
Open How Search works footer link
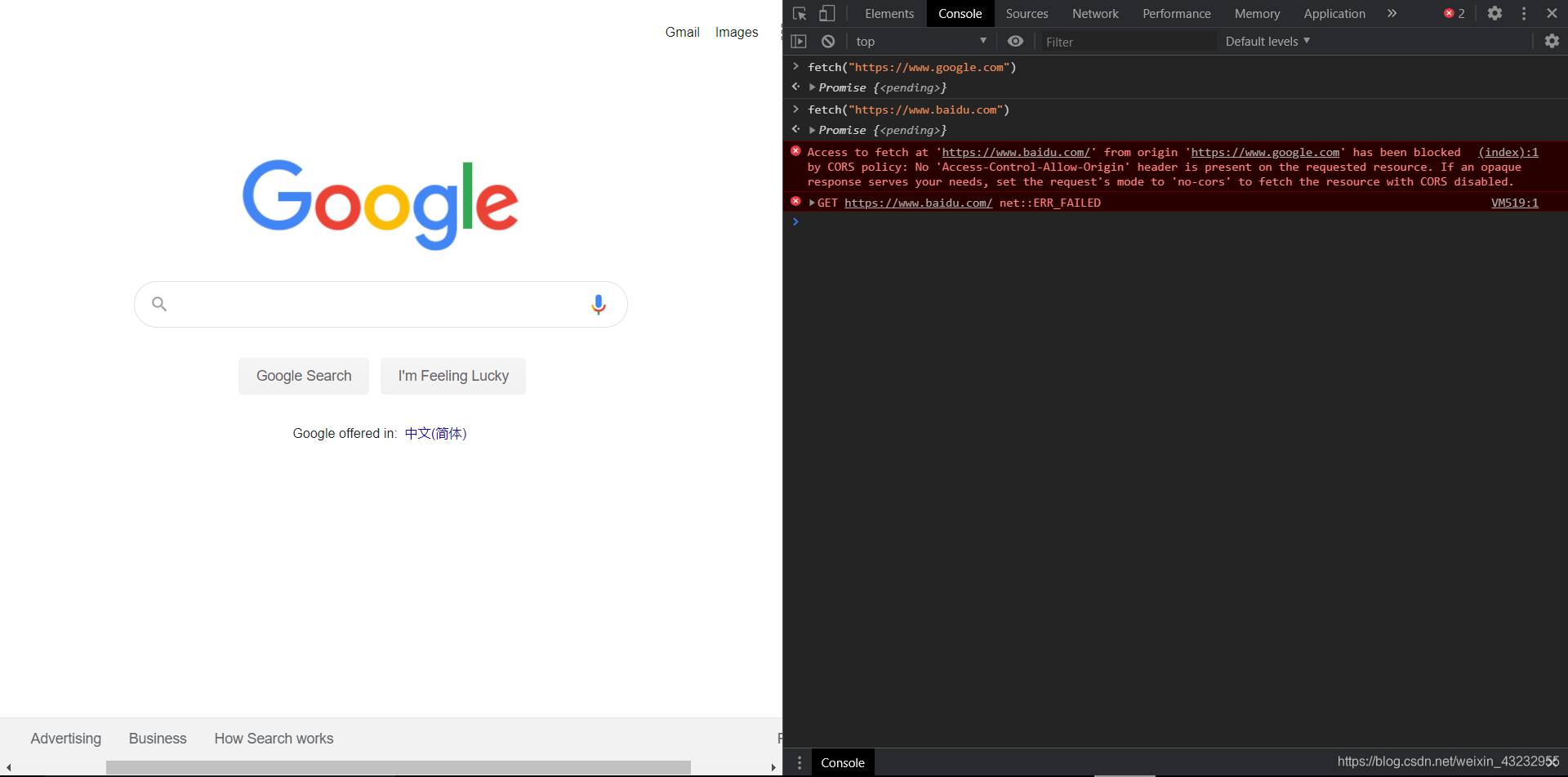click(274, 739)
